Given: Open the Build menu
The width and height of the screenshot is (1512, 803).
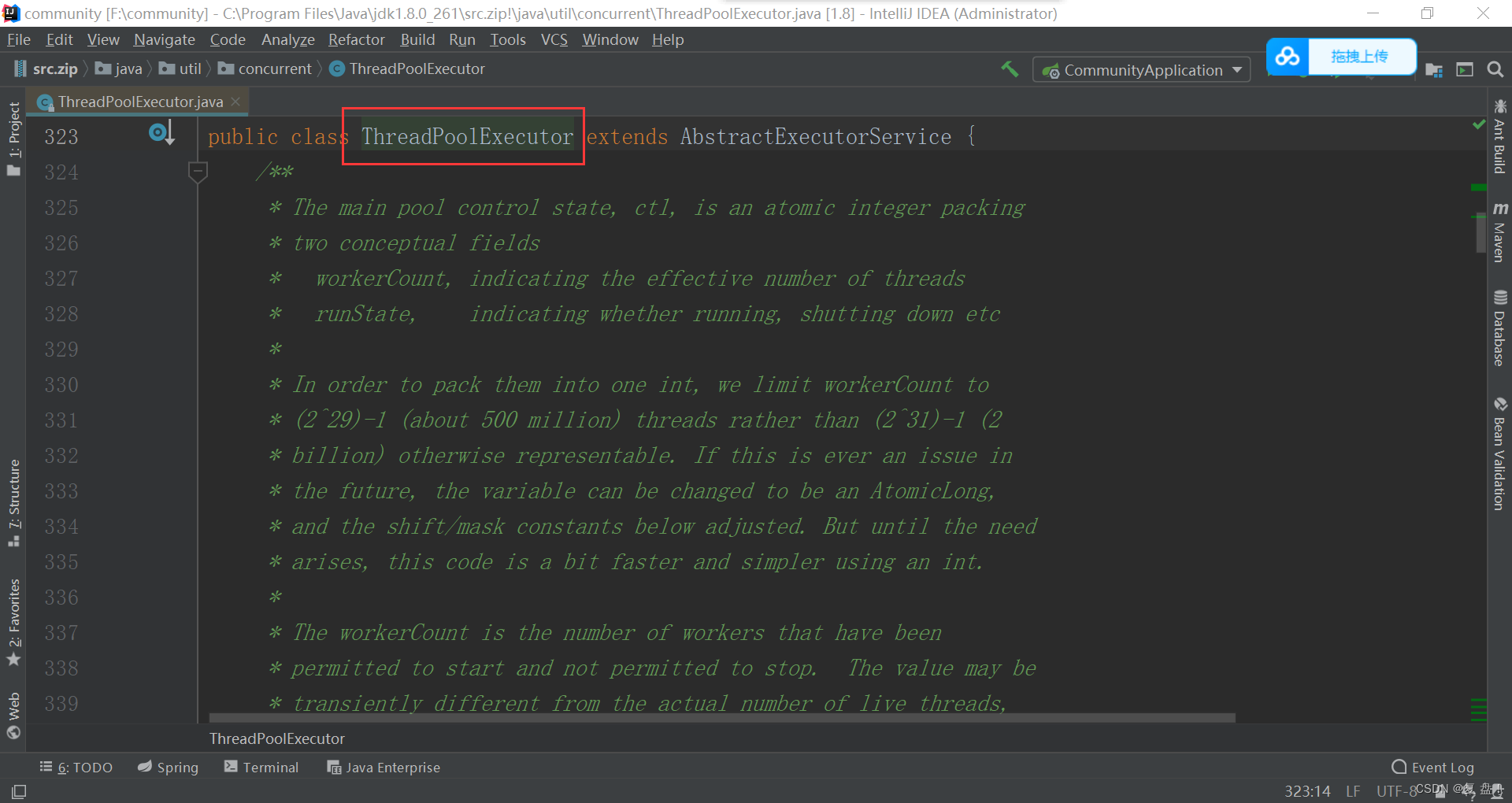Looking at the screenshot, I should 417,39.
